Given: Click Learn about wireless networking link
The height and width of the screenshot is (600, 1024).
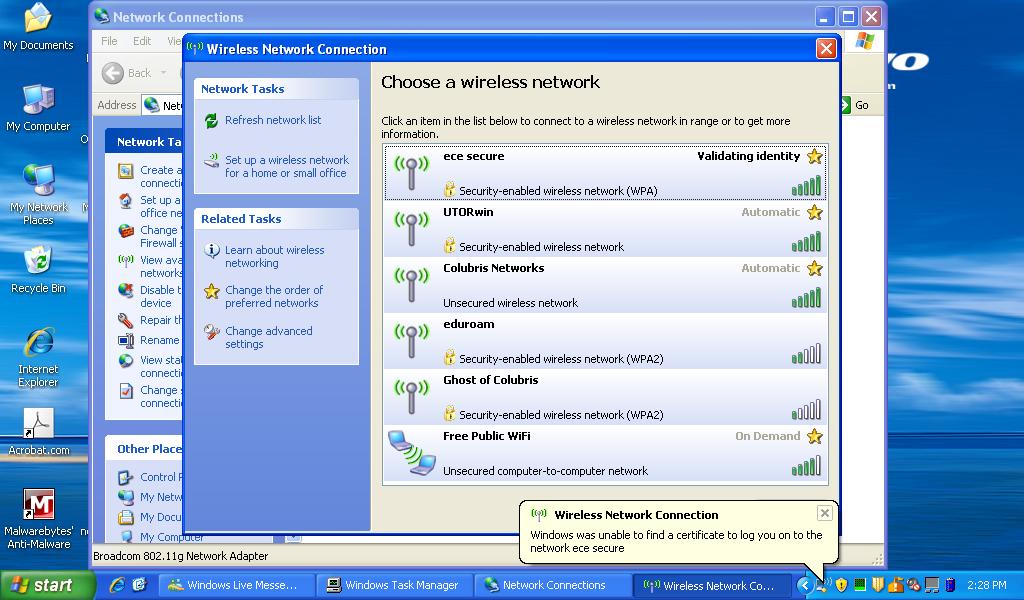Looking at the screenshot, I should click(274, 257).
